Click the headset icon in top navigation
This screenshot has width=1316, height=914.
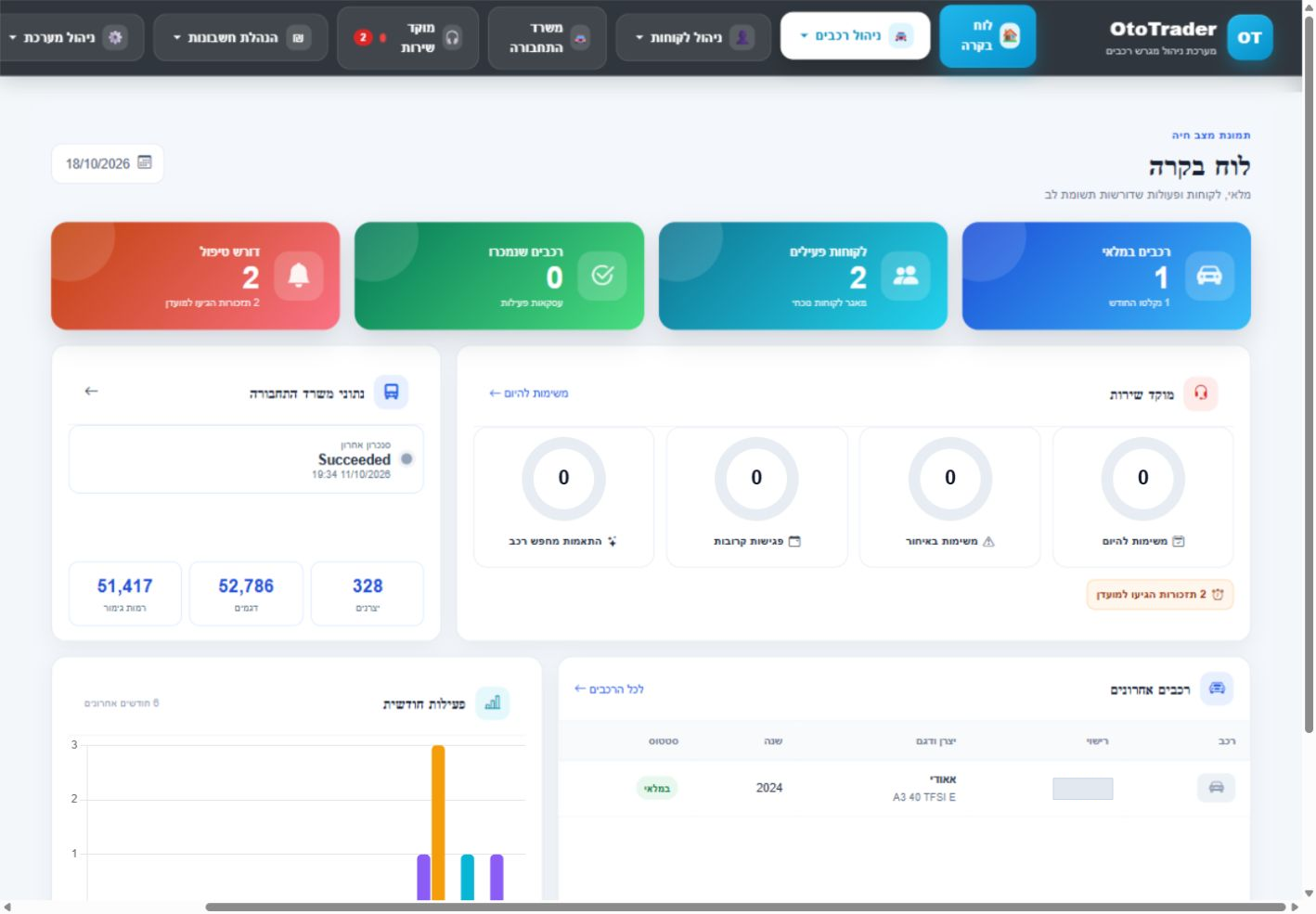pyautogui.click(x=452, y=37)
